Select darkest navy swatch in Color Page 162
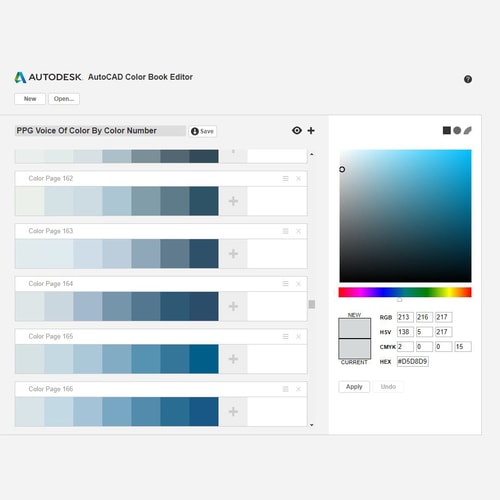Image resolution: width=500 pixels, height=500 pixels. coord(204,201)
